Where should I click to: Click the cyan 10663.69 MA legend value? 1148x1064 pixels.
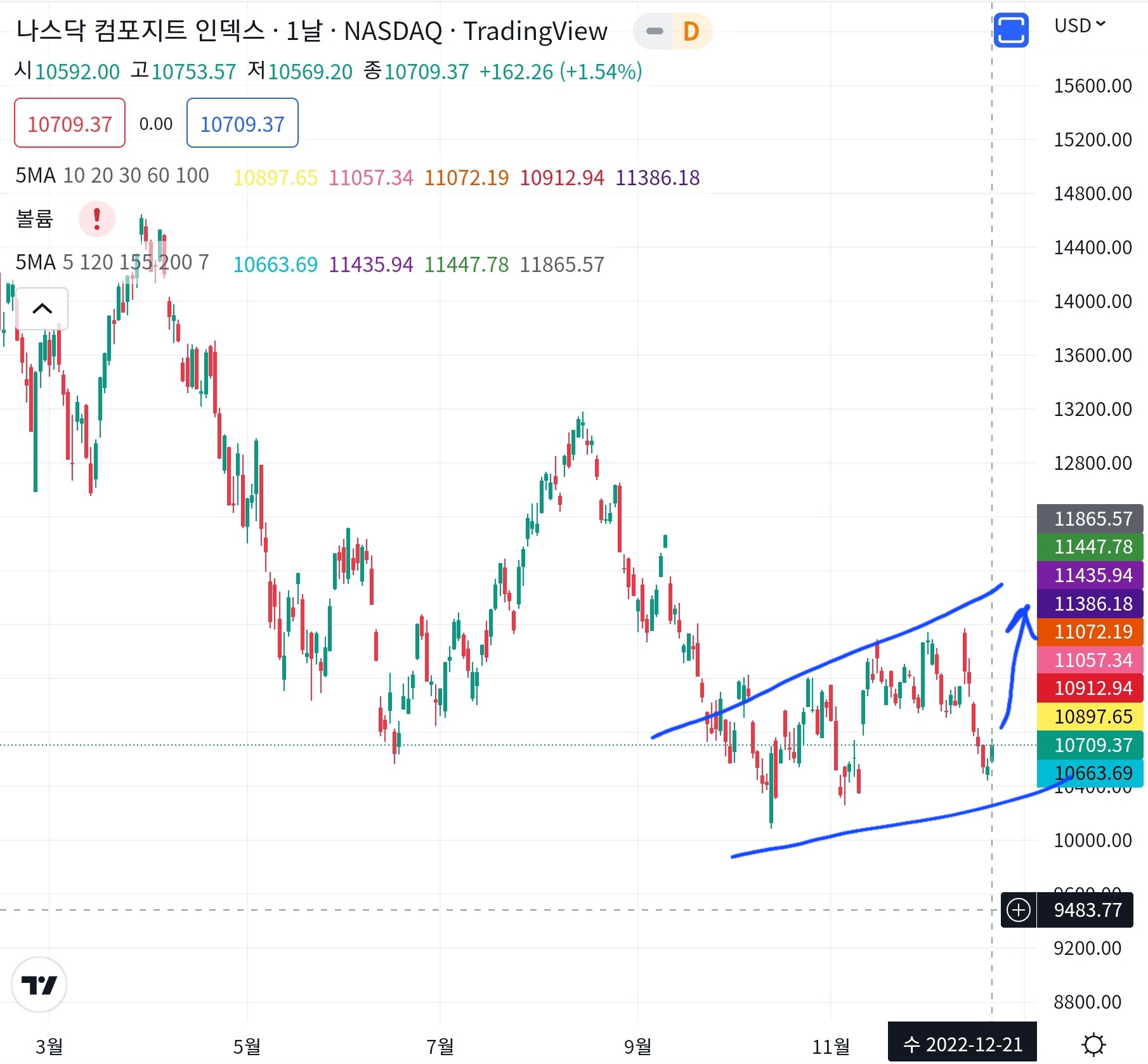(x=275, y=264)
